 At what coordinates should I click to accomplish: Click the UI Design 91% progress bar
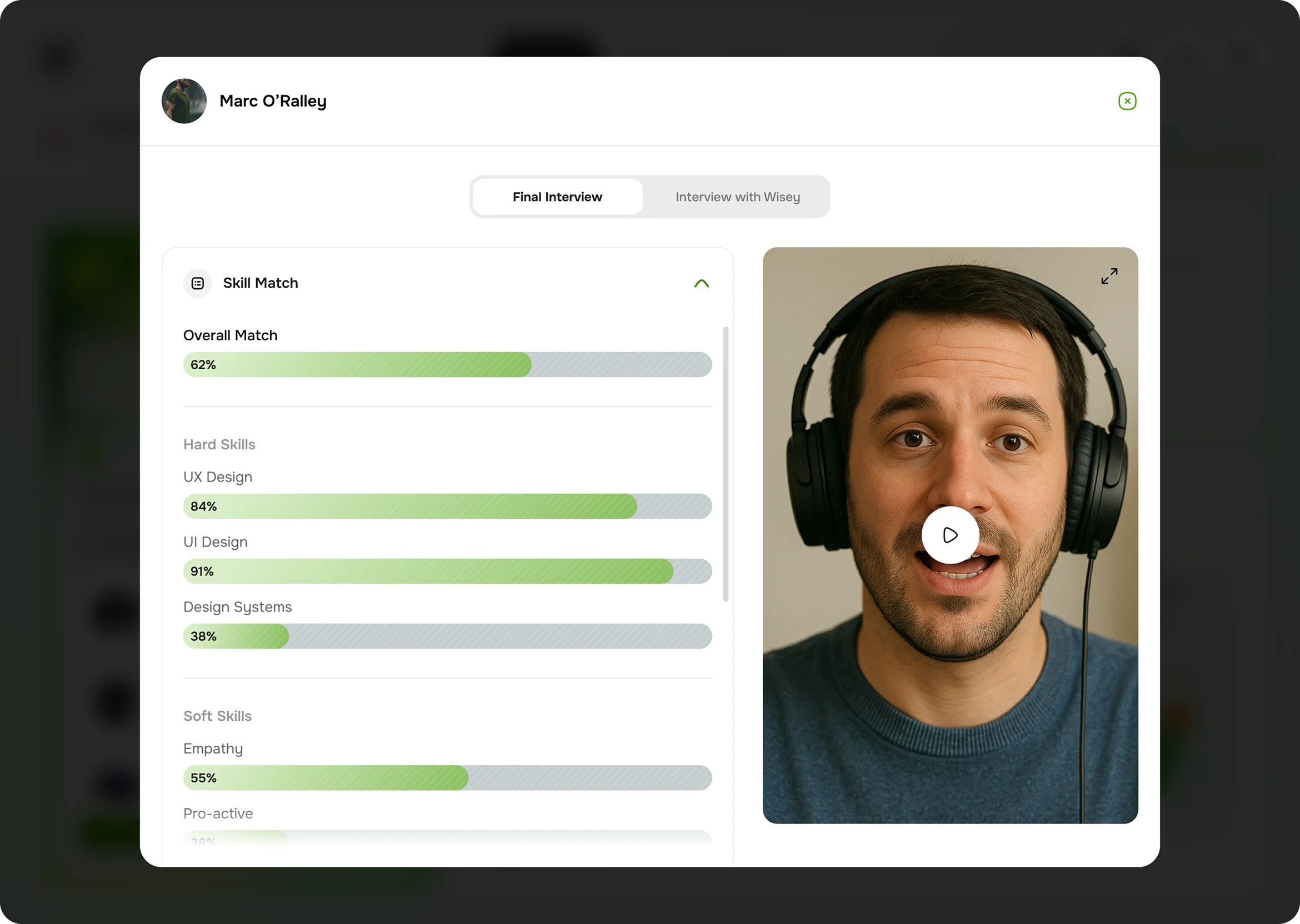click(x=447, y=571)
